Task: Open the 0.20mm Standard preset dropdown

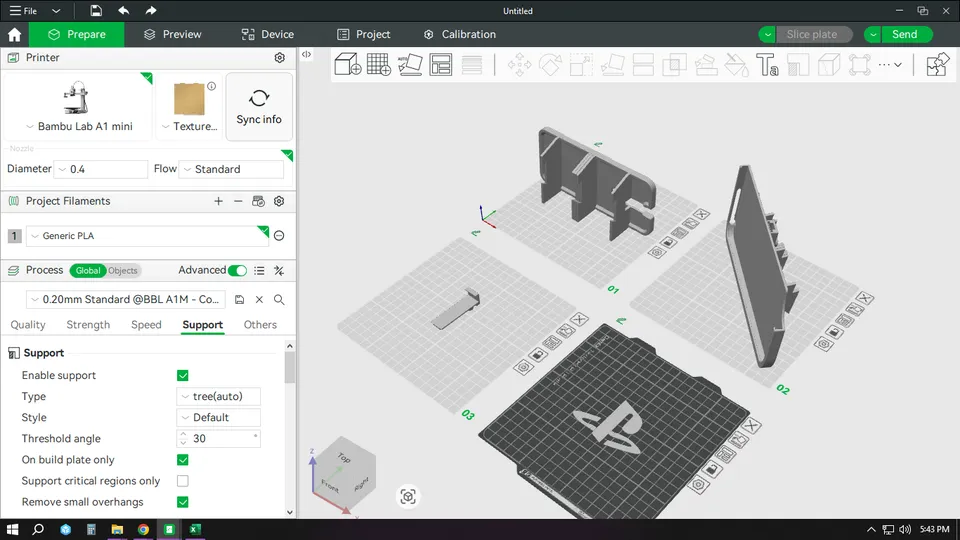Action: click(126, 299)
